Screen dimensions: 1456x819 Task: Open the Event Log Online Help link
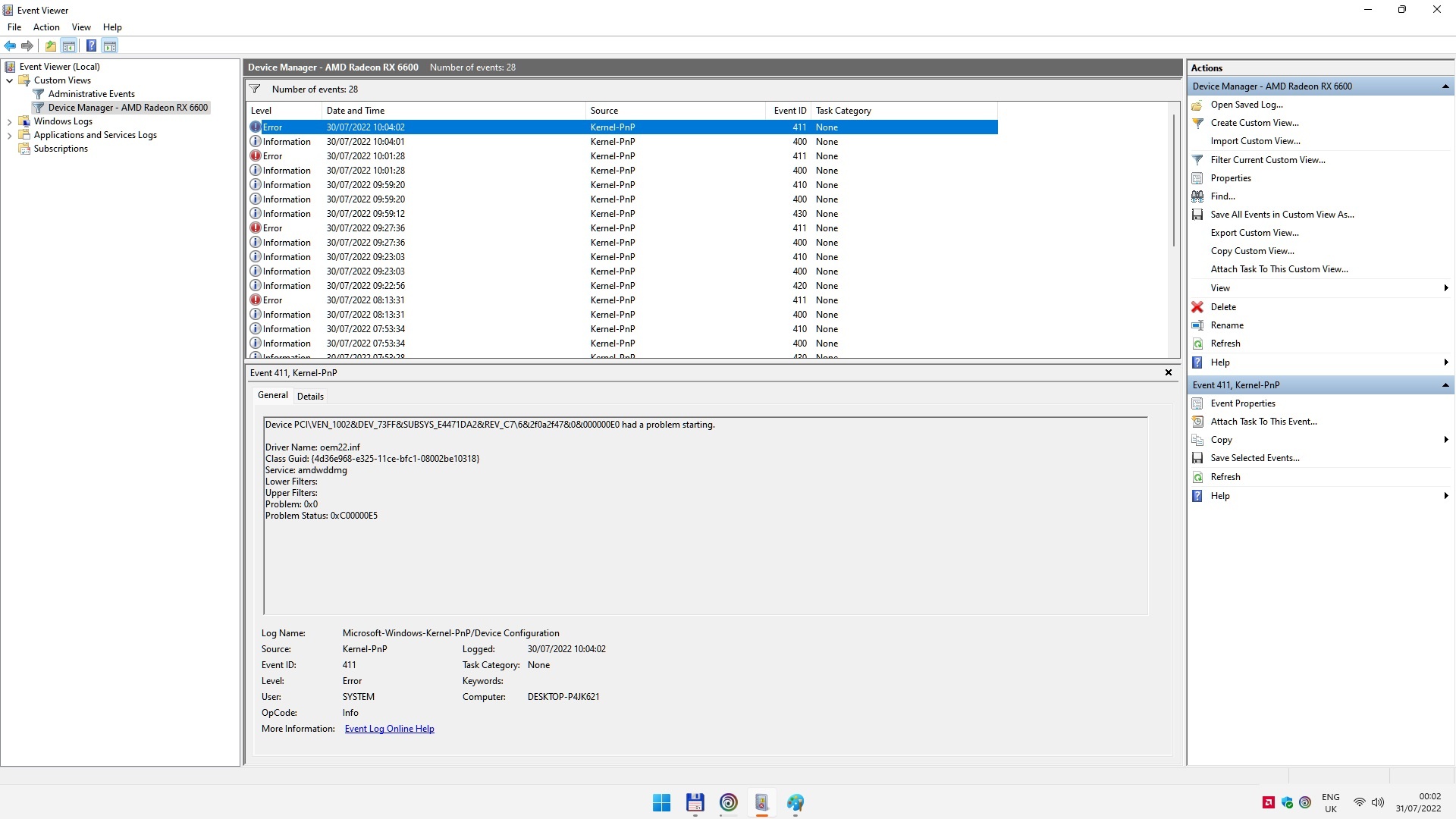click(389, 729)
